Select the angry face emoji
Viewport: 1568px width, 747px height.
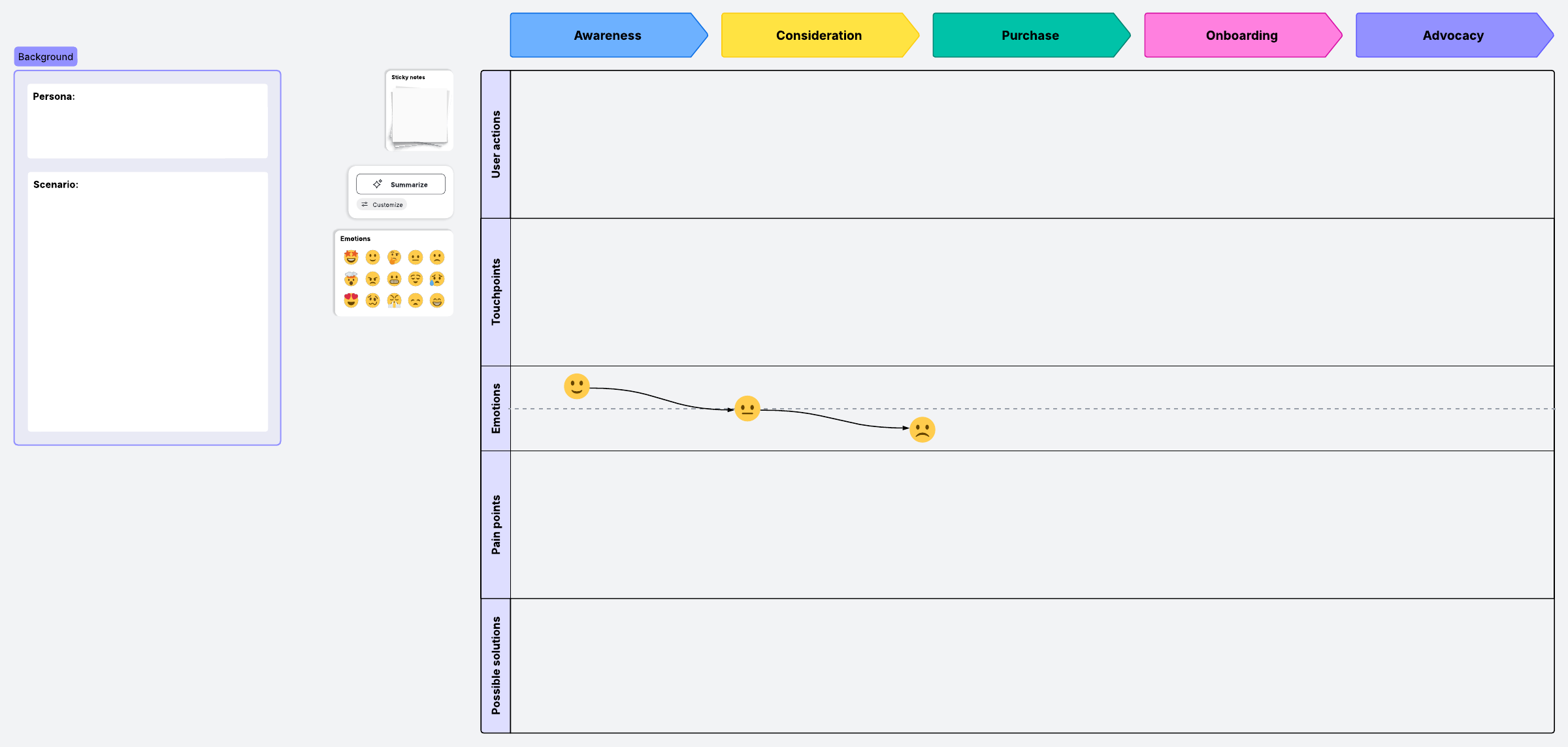(x=372, y=279)
